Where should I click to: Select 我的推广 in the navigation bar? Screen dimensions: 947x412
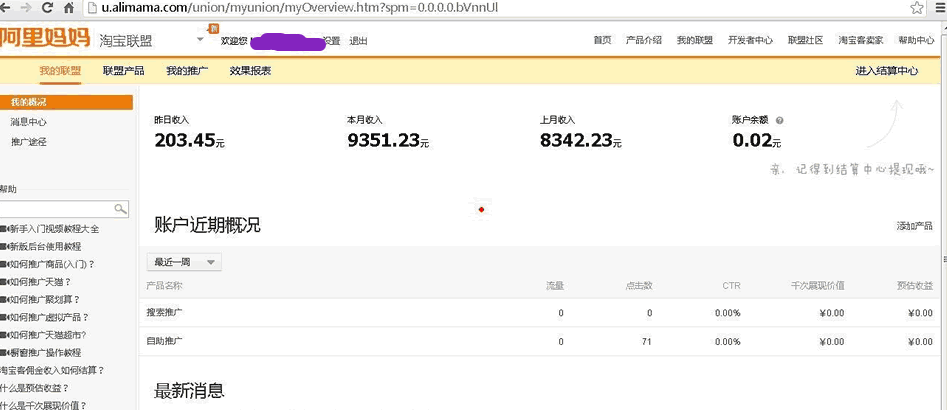(x=187, y=71)
